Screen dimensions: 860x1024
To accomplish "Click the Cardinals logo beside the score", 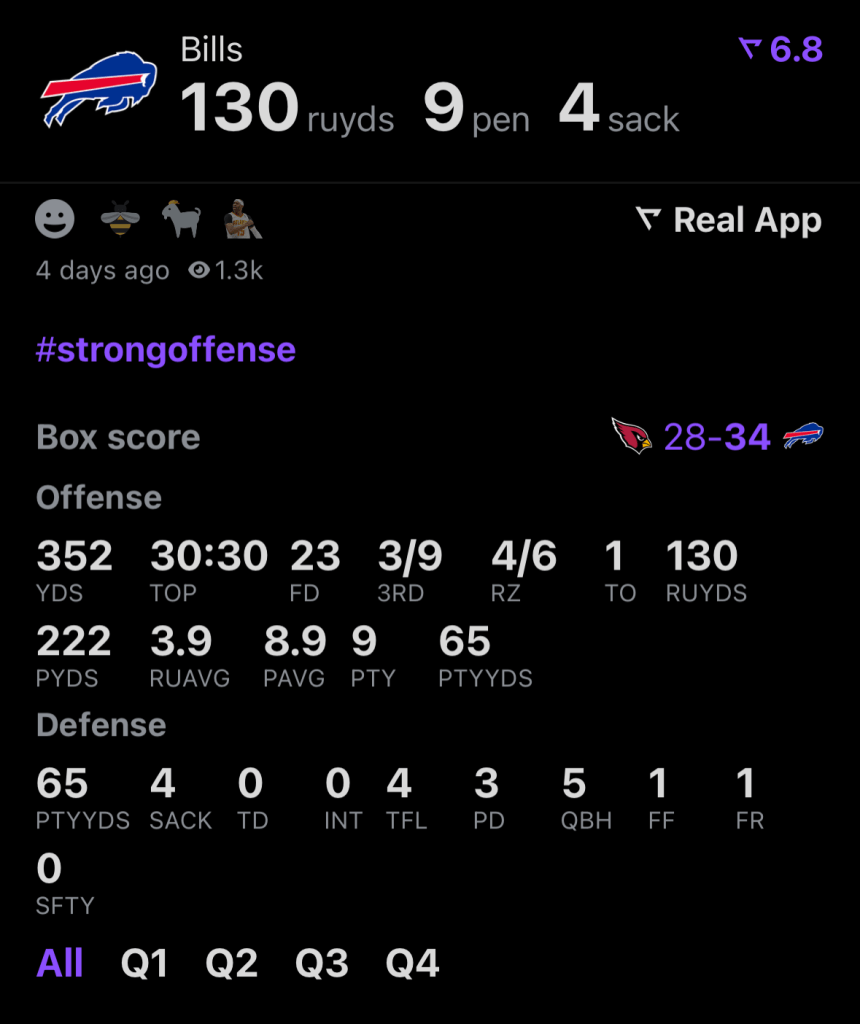I will 631,437.
